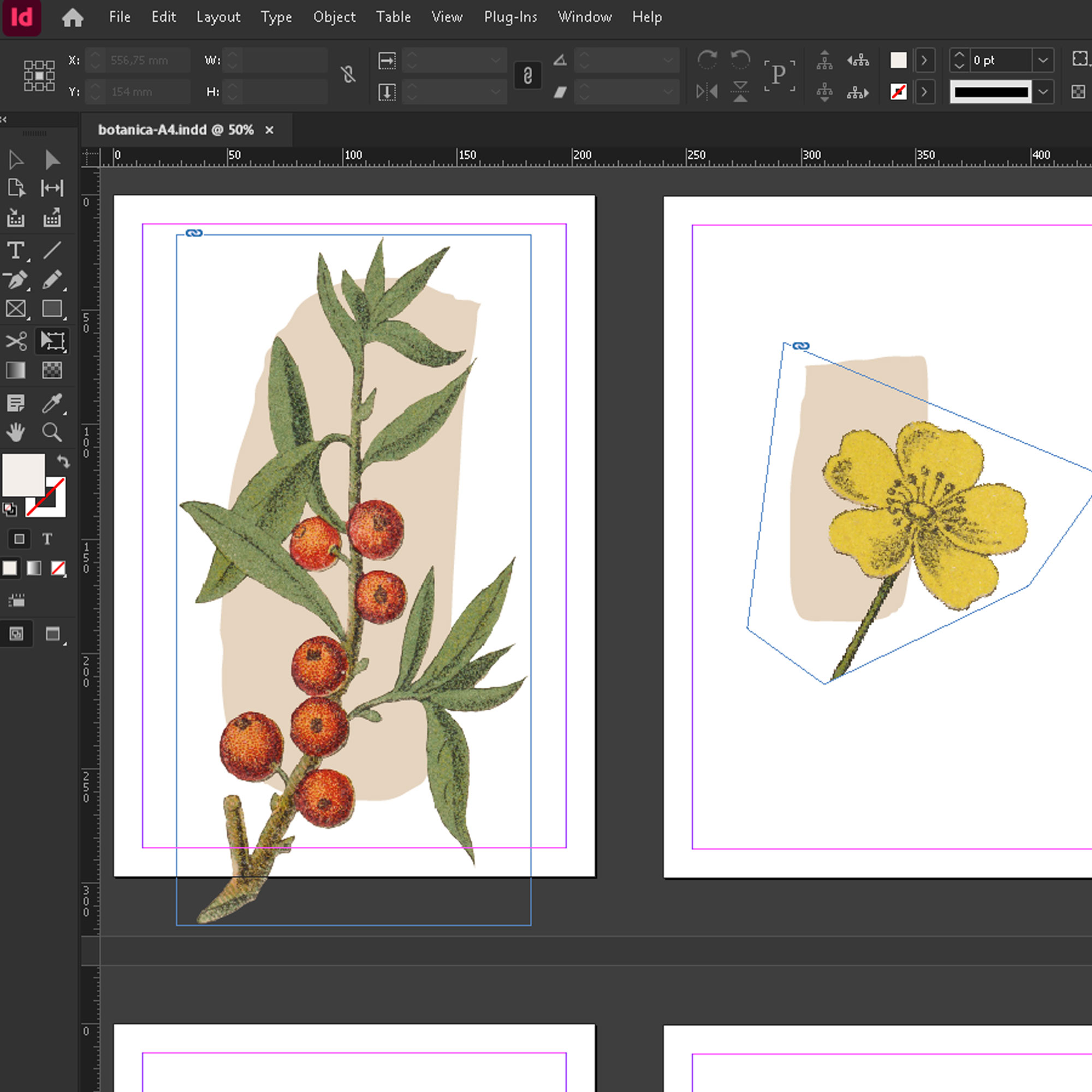This screenshot has width=1092, height=1092.
Task: Select the Gradient Swatch tool
Action: [16, 370]
